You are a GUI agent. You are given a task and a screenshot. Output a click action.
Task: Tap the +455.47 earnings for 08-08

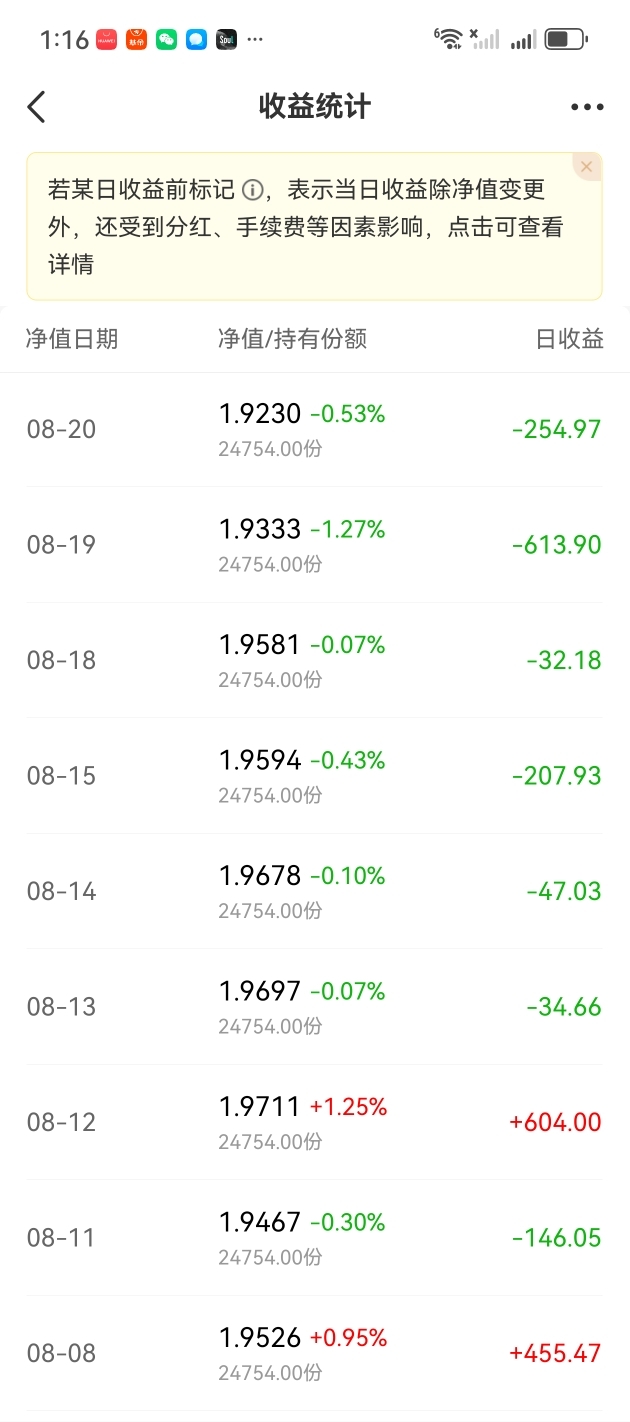555,1353
